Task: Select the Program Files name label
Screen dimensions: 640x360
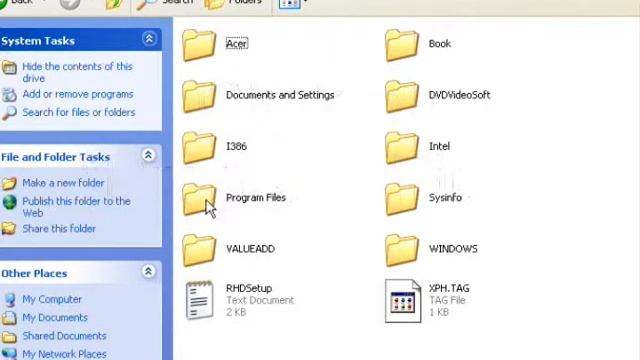Action: (x=256, y=198)
